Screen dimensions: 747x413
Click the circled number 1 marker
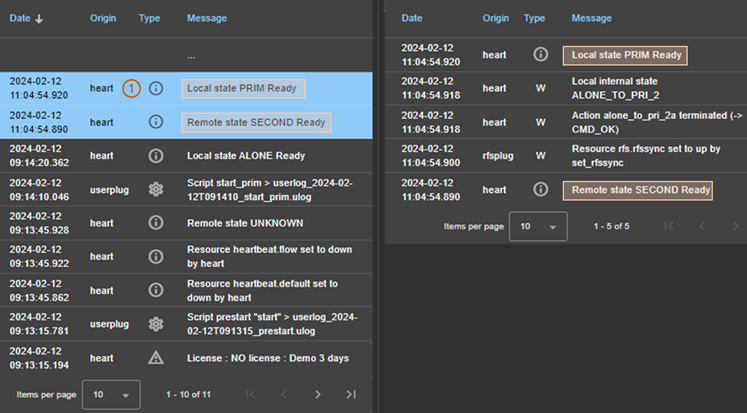pos(132,88)
